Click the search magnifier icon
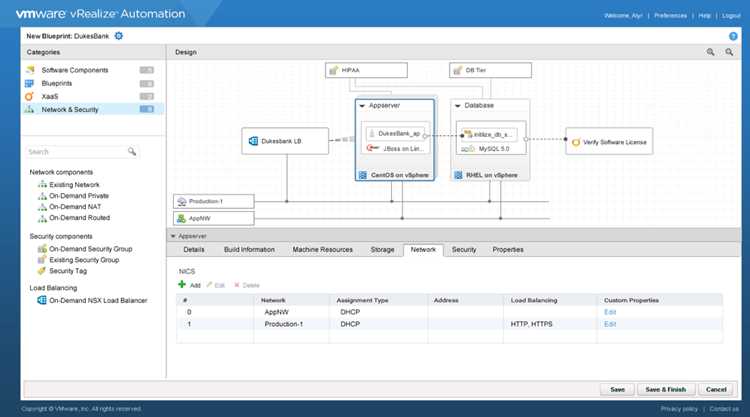This screenshot has width=750, height=417. coord(132,152)
